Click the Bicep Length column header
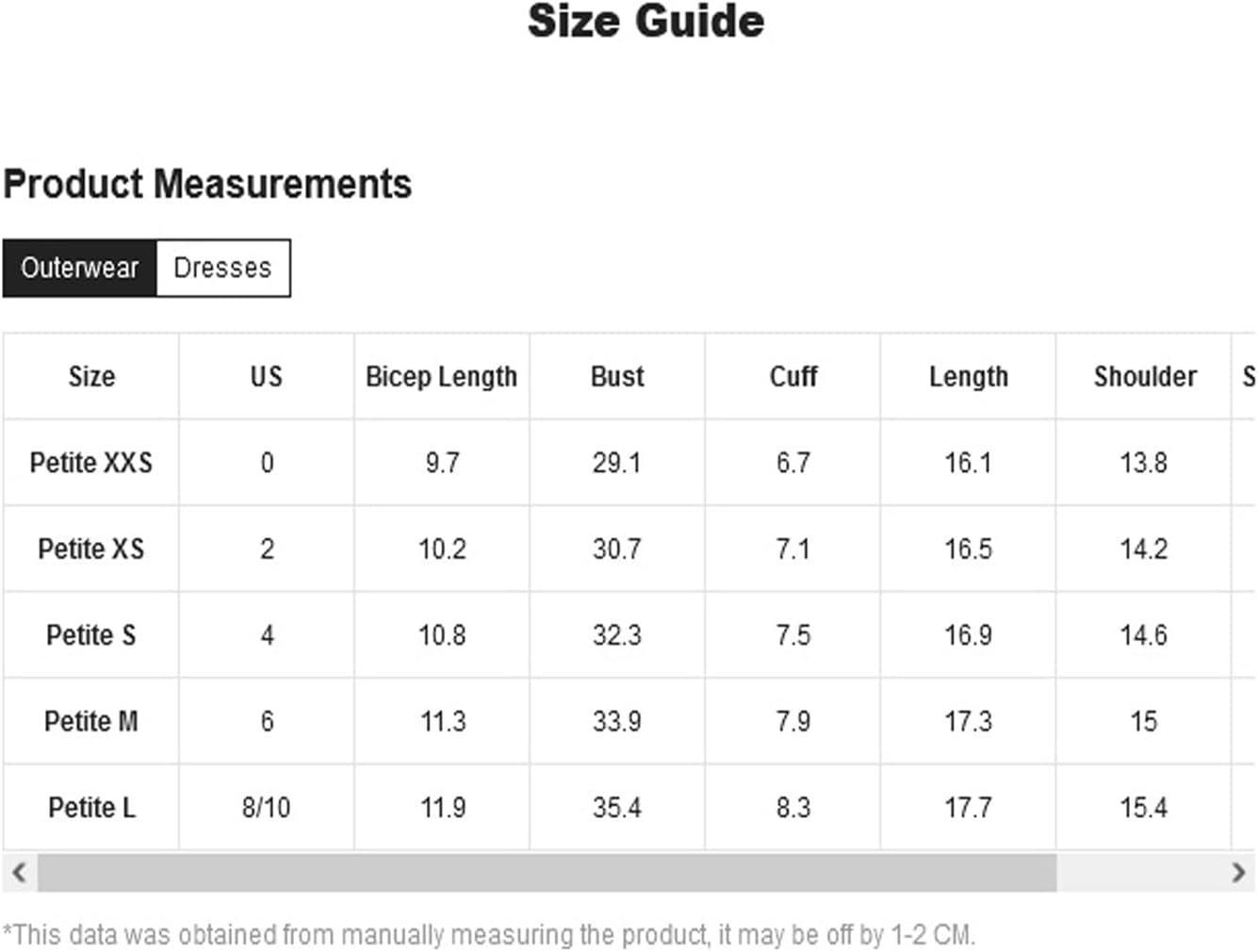The image size is (1258, 952). point(442,377)
